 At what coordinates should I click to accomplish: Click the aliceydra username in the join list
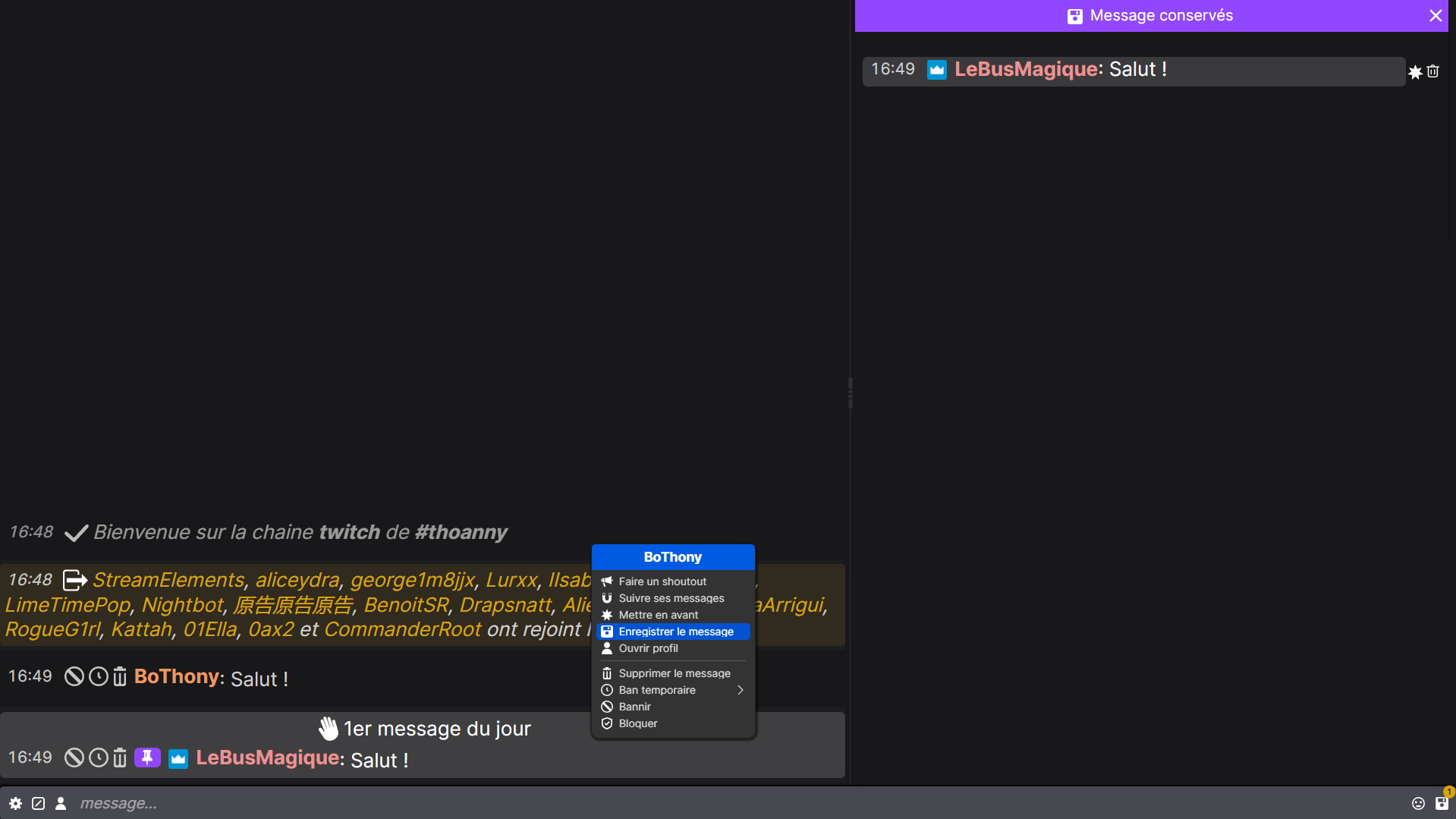point(297,580)
